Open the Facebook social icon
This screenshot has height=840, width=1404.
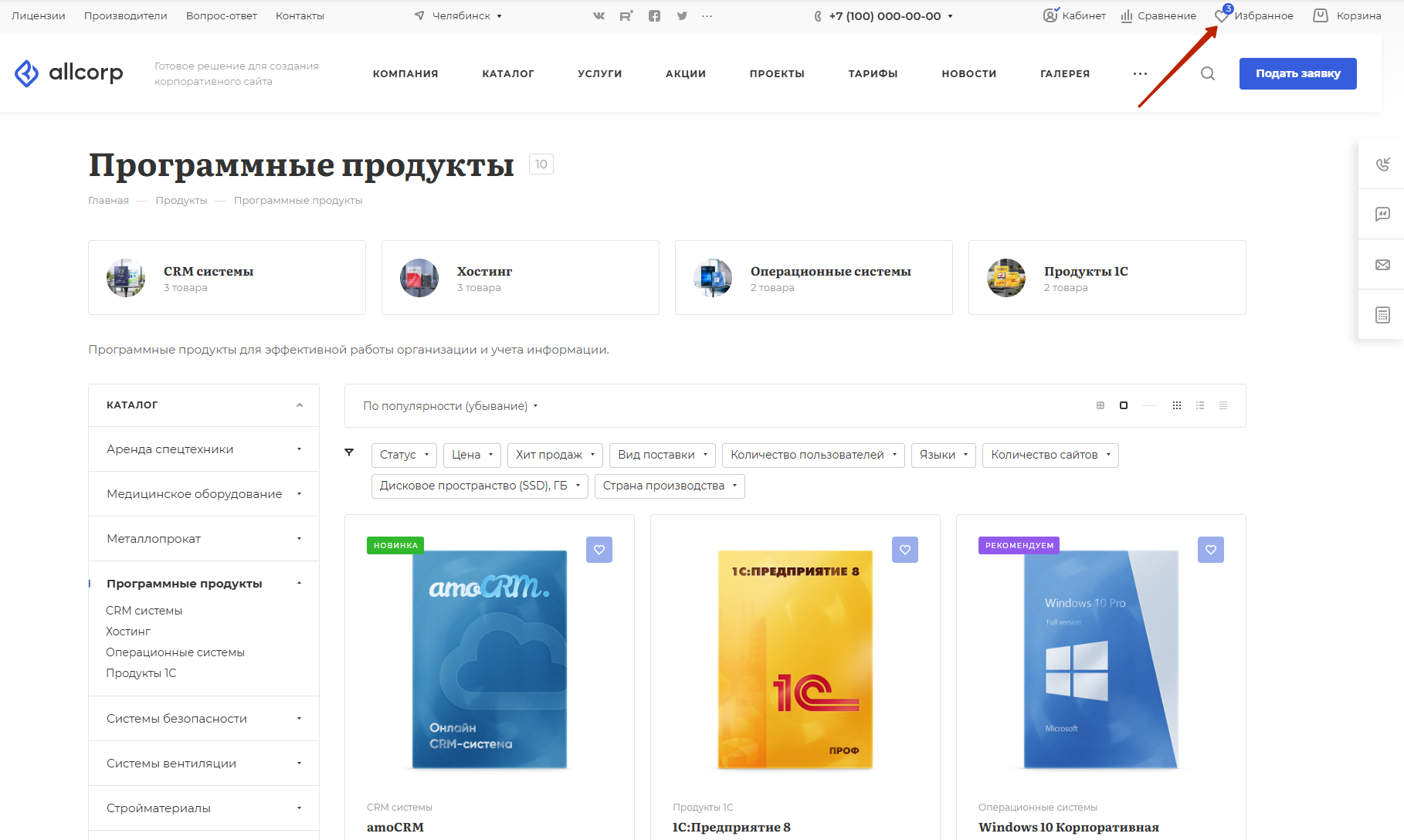pos(654,15)
